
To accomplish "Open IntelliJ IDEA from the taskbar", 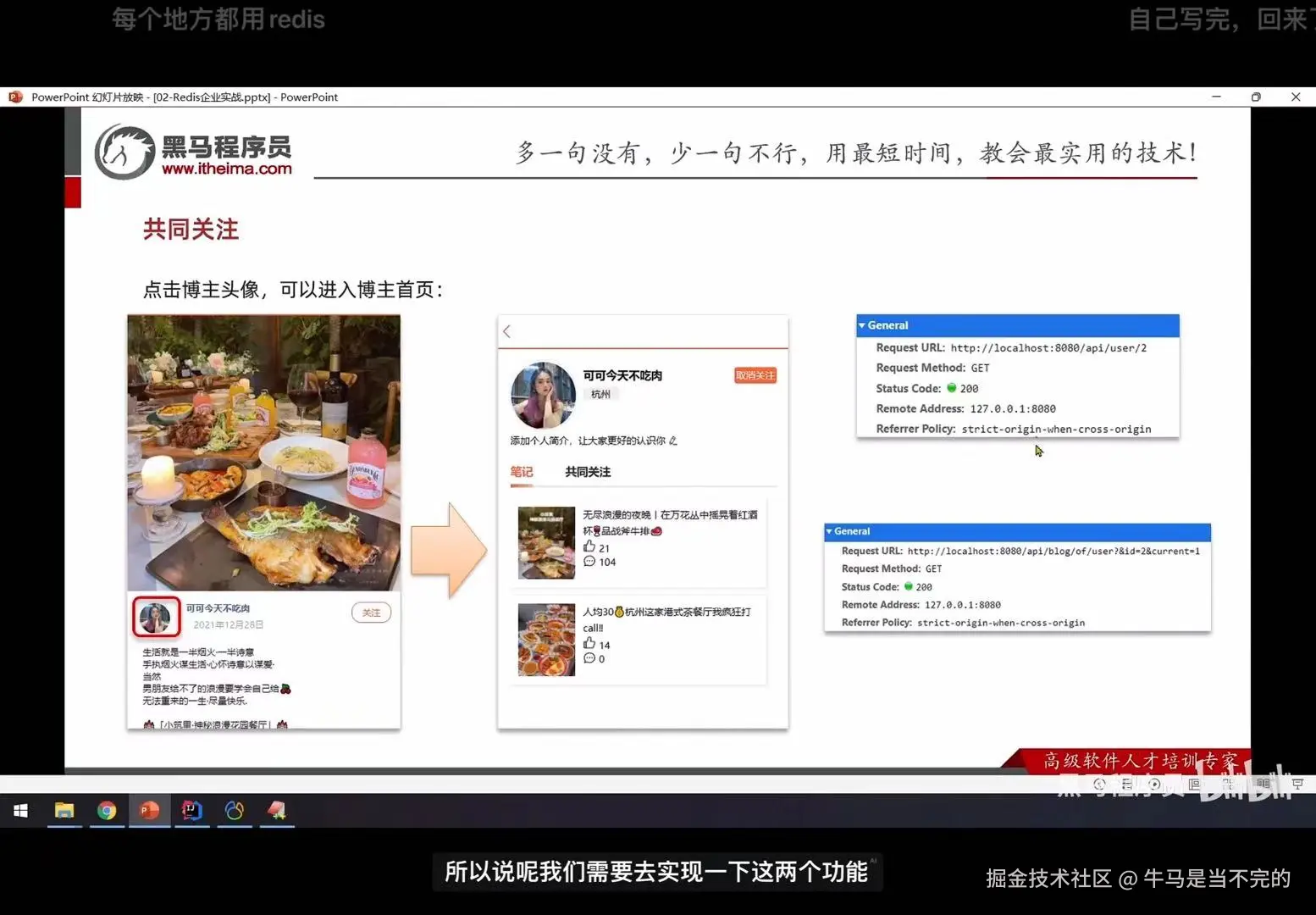I will click(x=192, y=811).
